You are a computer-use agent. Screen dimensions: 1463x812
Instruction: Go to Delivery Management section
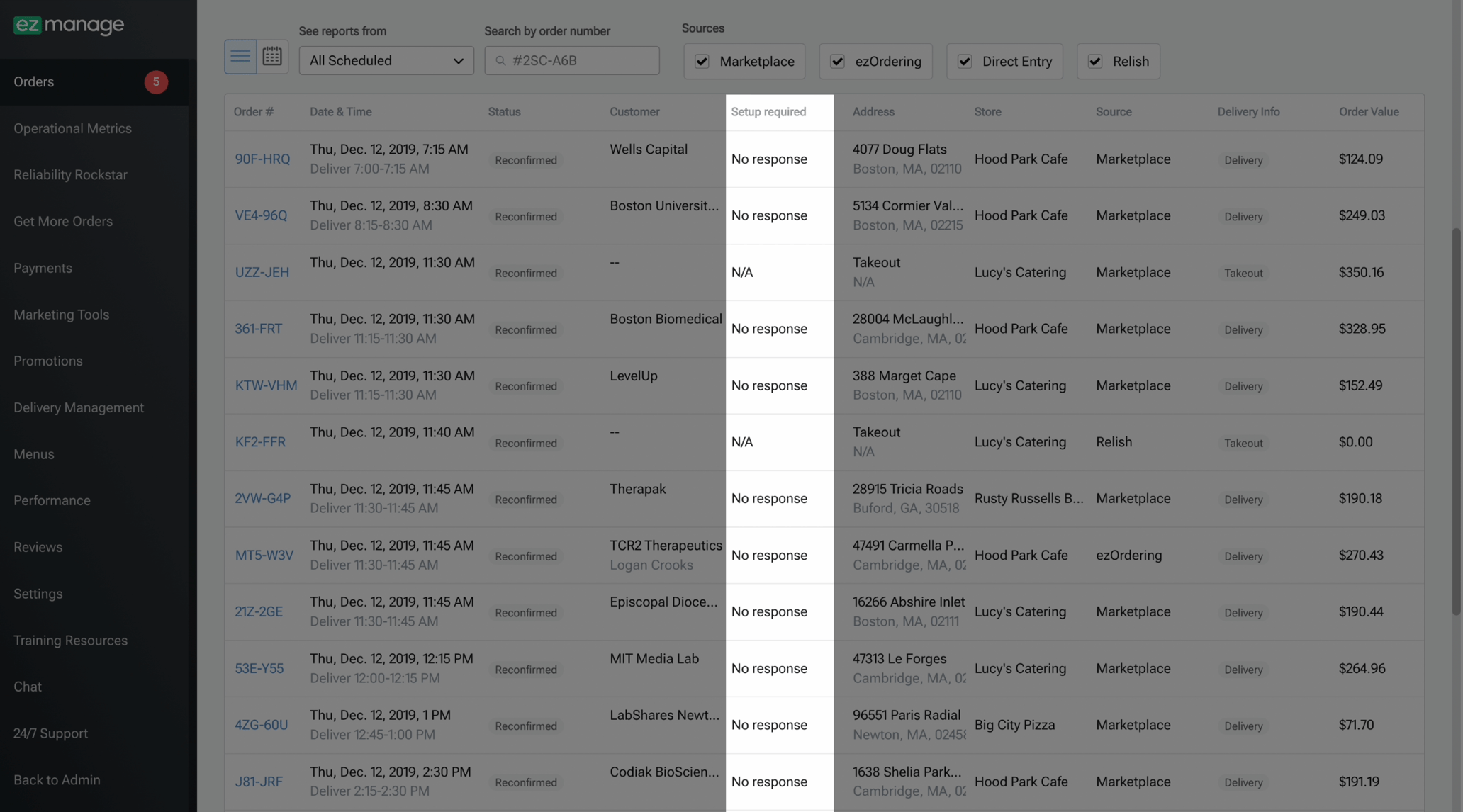pos(79,408)
